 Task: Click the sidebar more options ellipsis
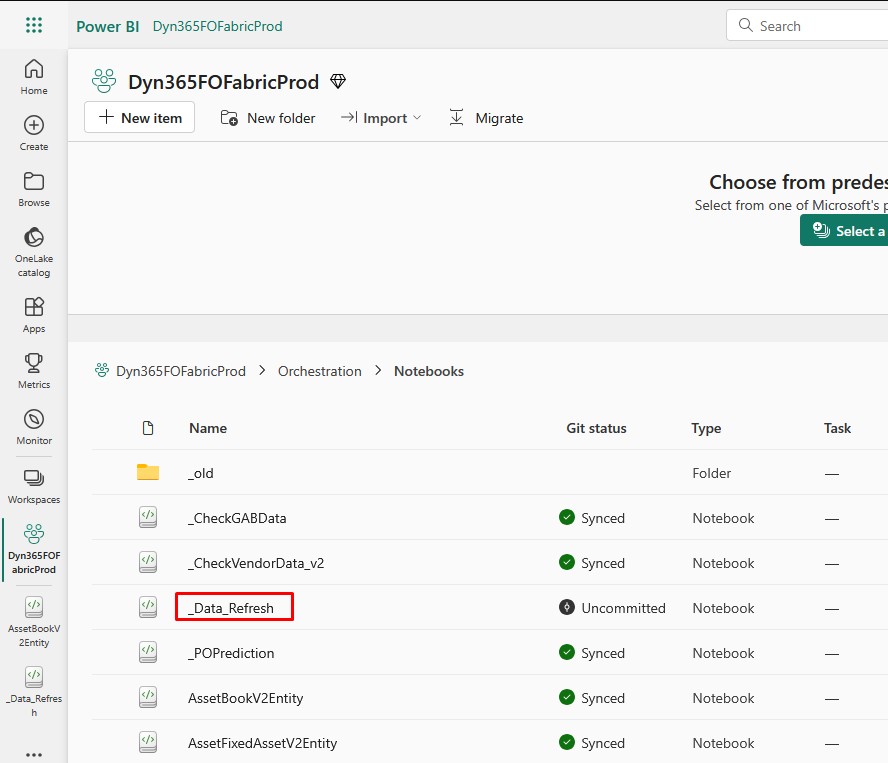click(x=34, y=755)
